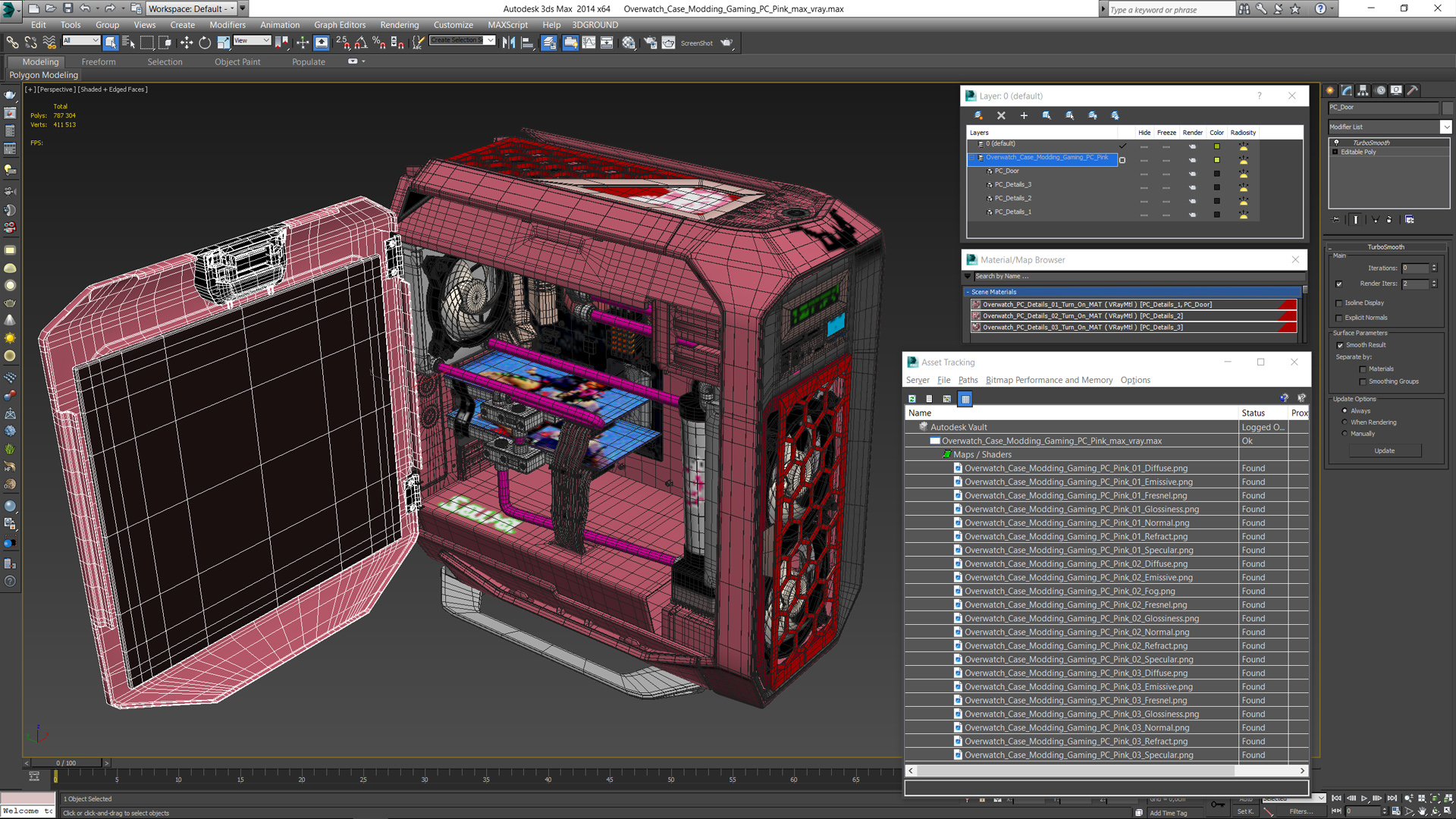Image resolution: width=1456 pixels, height=819 pixels.
Task: Click PC_Door layer color swatch
Action: click(x=1216, y=174)
